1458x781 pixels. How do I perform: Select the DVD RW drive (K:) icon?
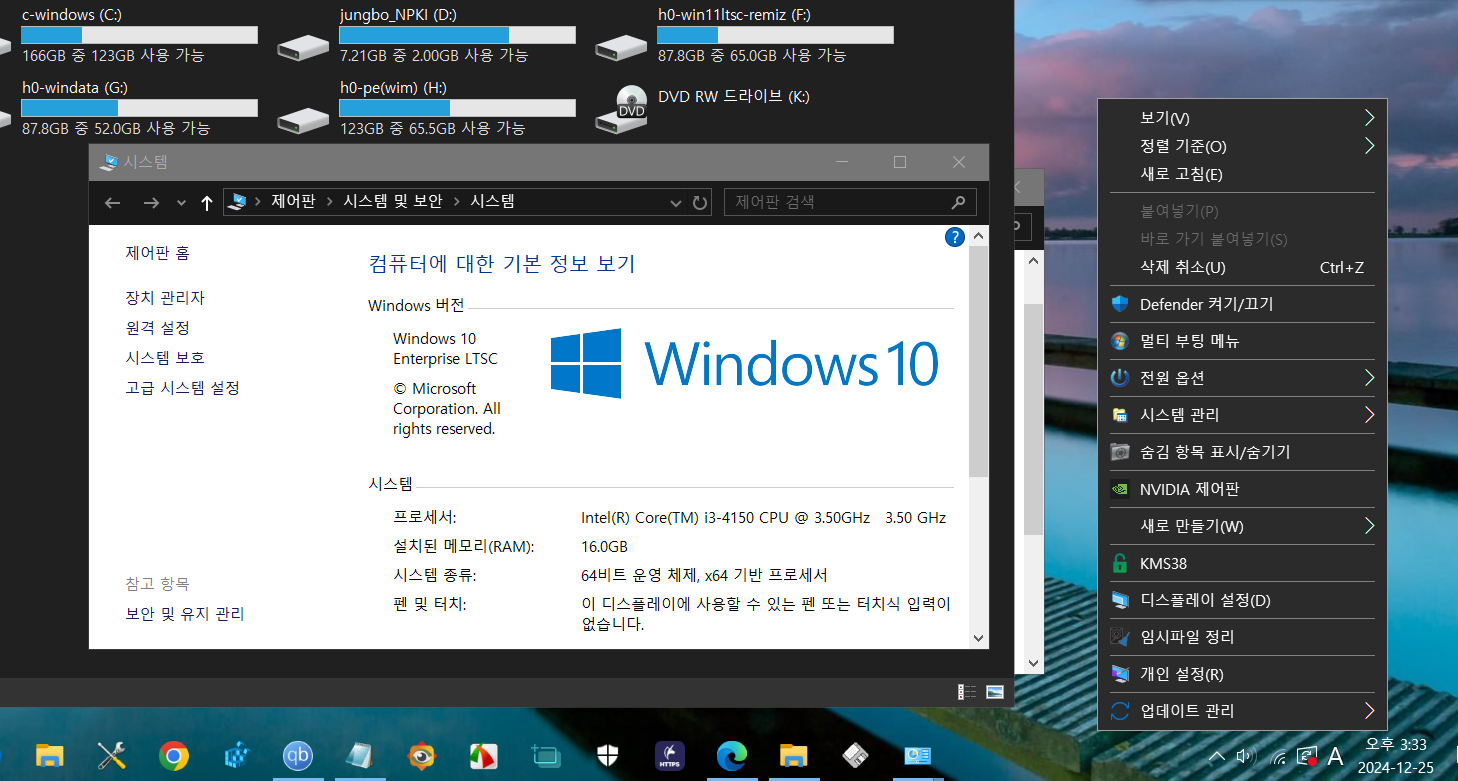[621, 109]
